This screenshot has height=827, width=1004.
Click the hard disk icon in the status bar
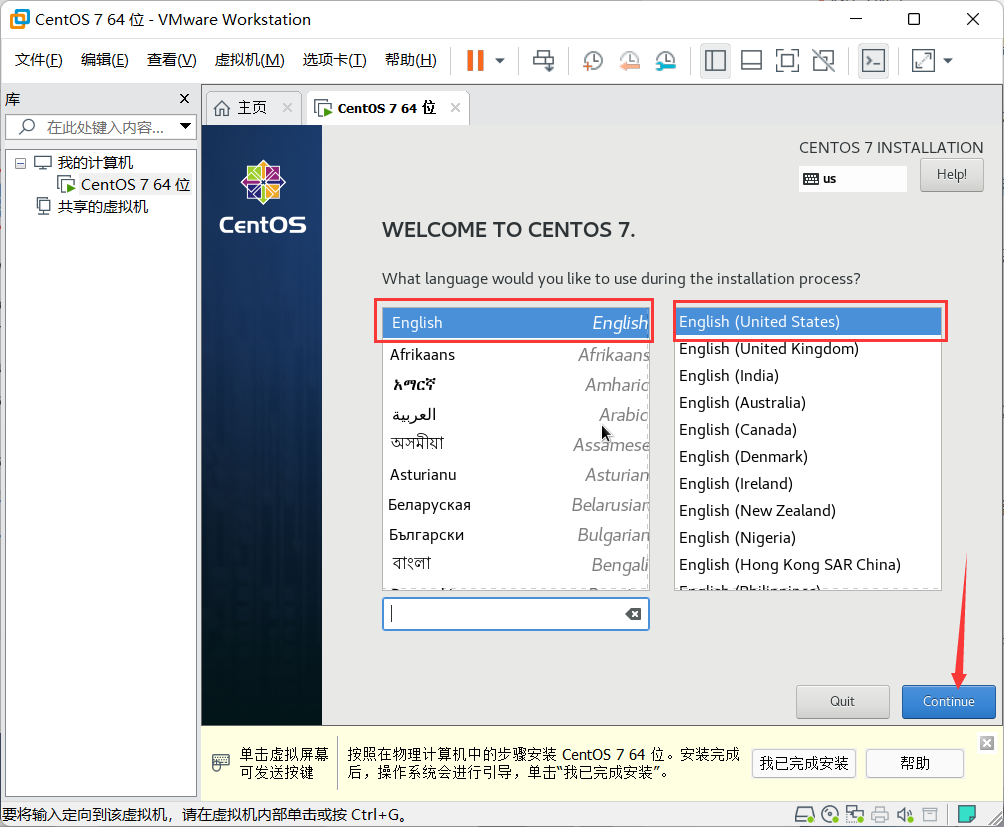pos(804,814)
